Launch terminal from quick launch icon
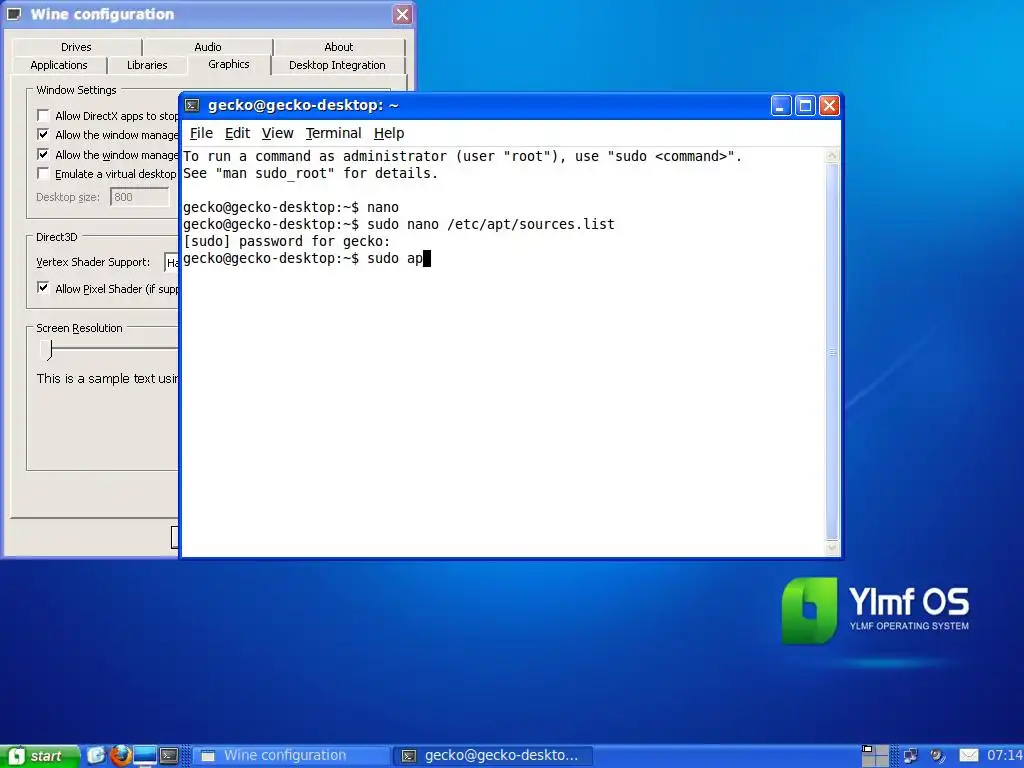 pos(169,756)
